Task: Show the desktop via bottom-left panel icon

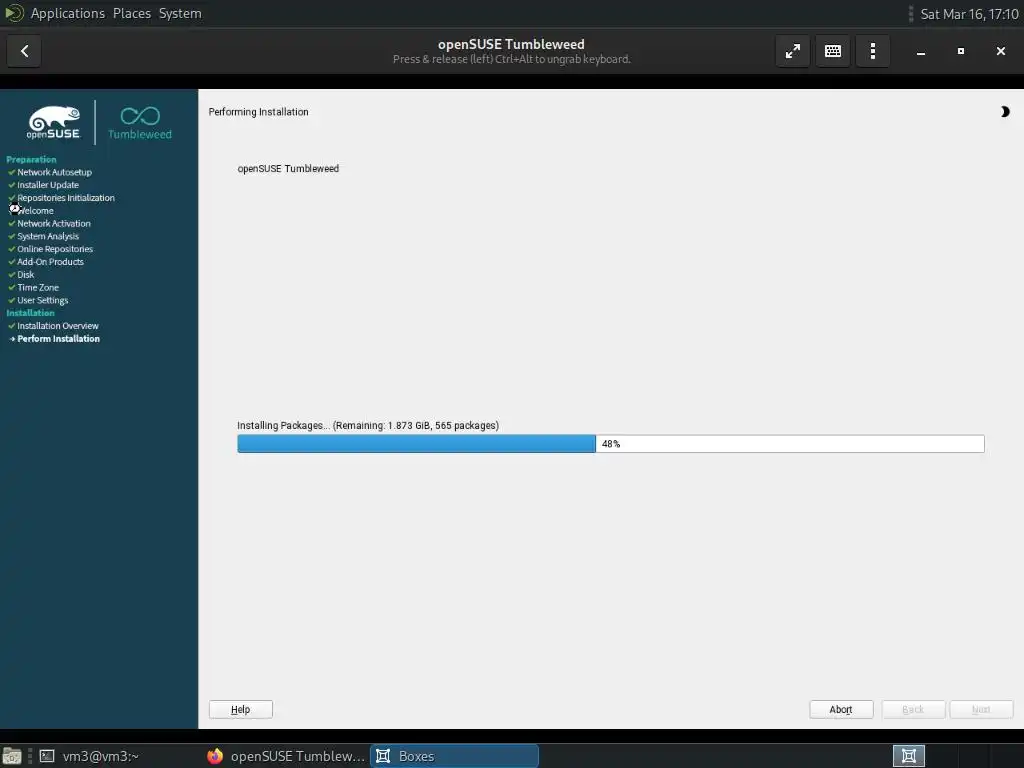Action: click(12, 756)
